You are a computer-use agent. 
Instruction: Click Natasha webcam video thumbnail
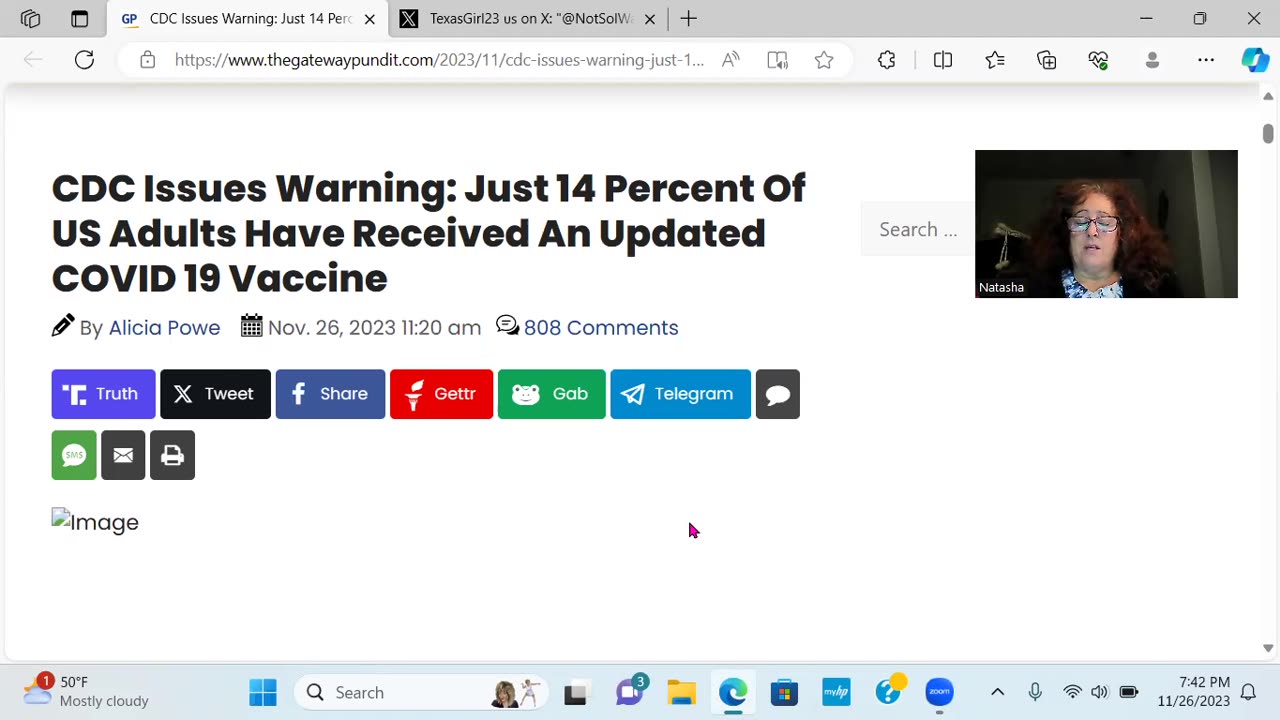point(1106,224)
